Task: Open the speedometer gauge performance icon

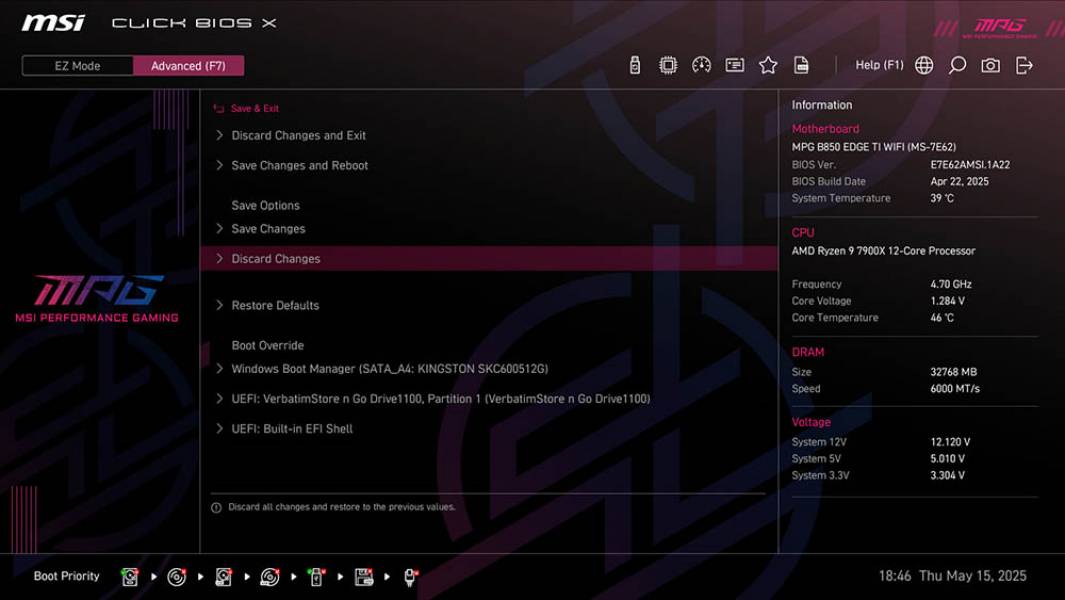Action: point(701,65)
